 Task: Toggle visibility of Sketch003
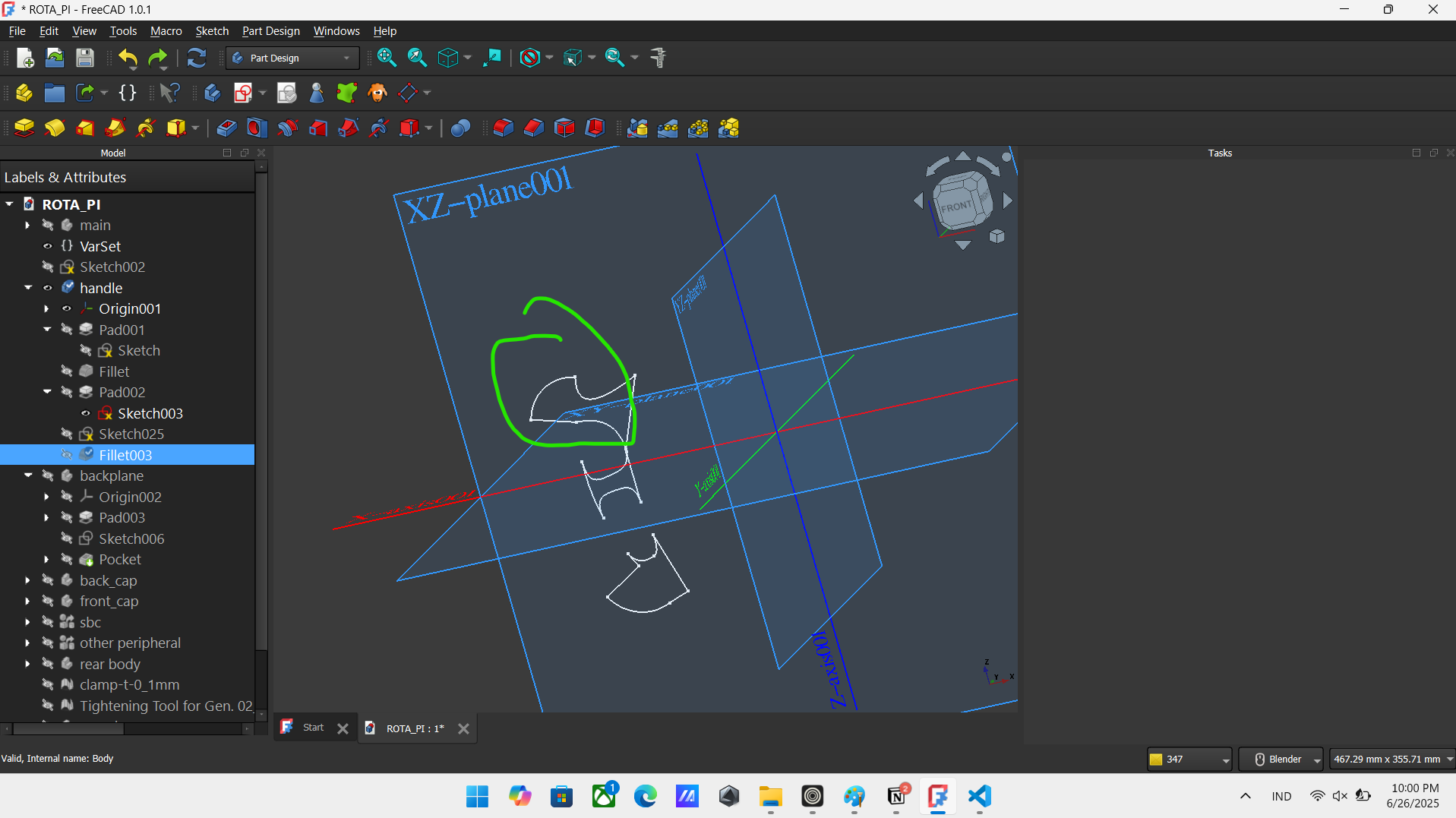point(86,413)
